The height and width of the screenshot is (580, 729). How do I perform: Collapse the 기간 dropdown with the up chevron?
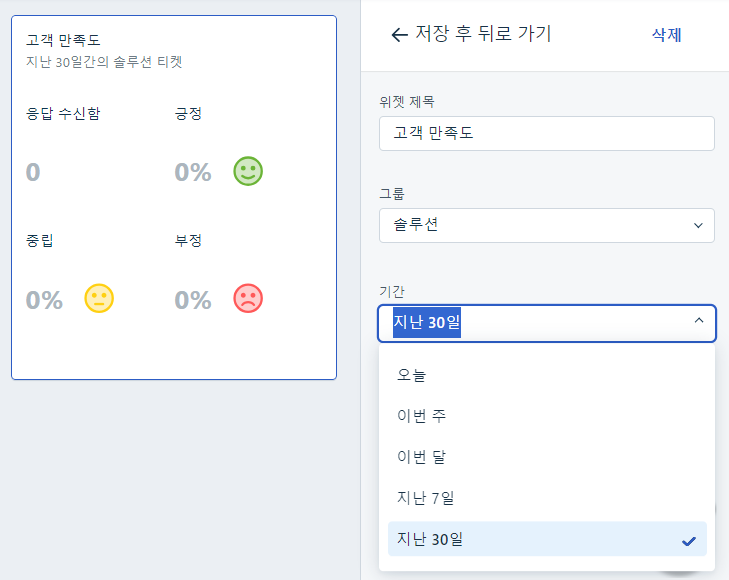[x=698, y=320]
